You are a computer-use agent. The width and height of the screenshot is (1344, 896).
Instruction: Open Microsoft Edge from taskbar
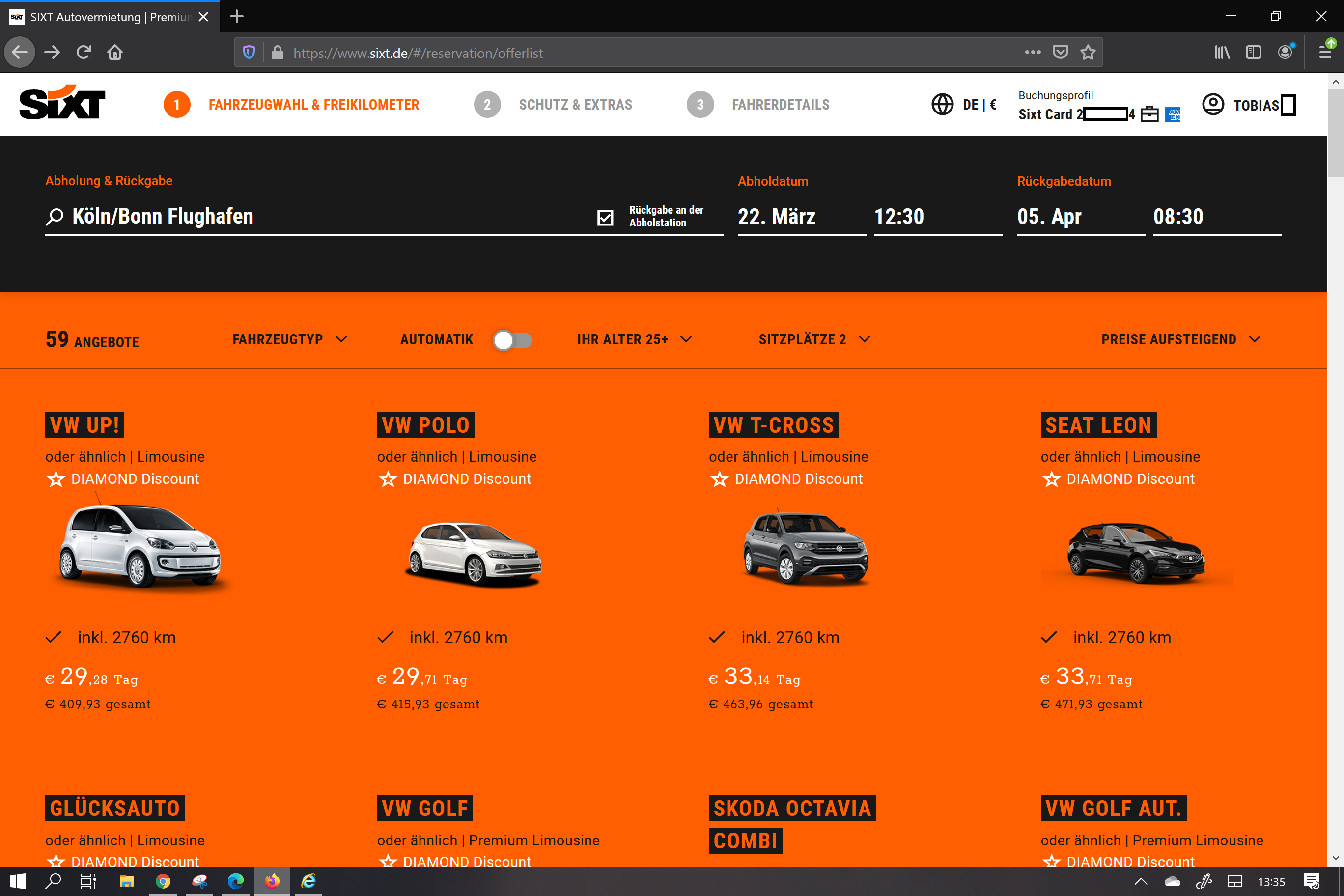click(x=235, y=881)
